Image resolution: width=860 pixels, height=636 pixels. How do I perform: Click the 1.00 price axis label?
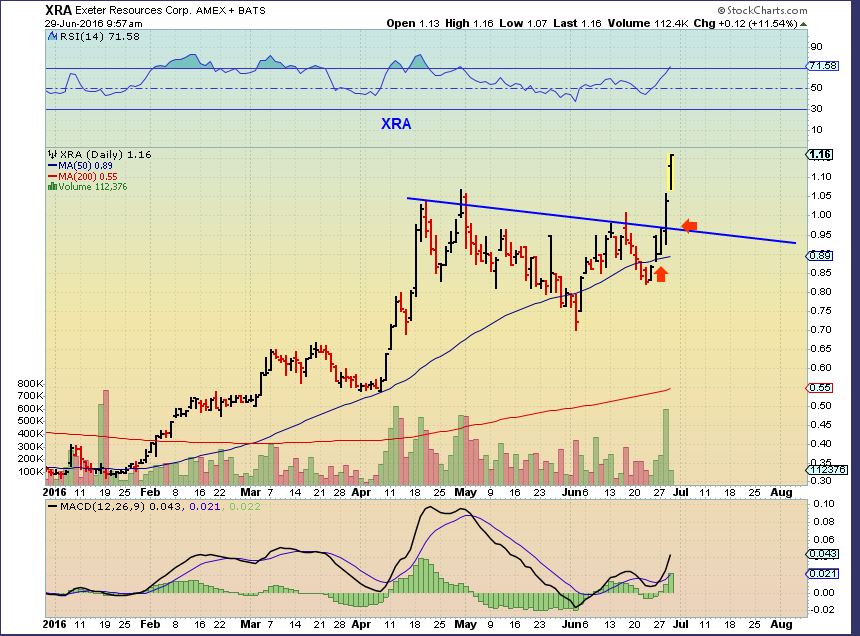pyautogui.click(x=821, y=214)
